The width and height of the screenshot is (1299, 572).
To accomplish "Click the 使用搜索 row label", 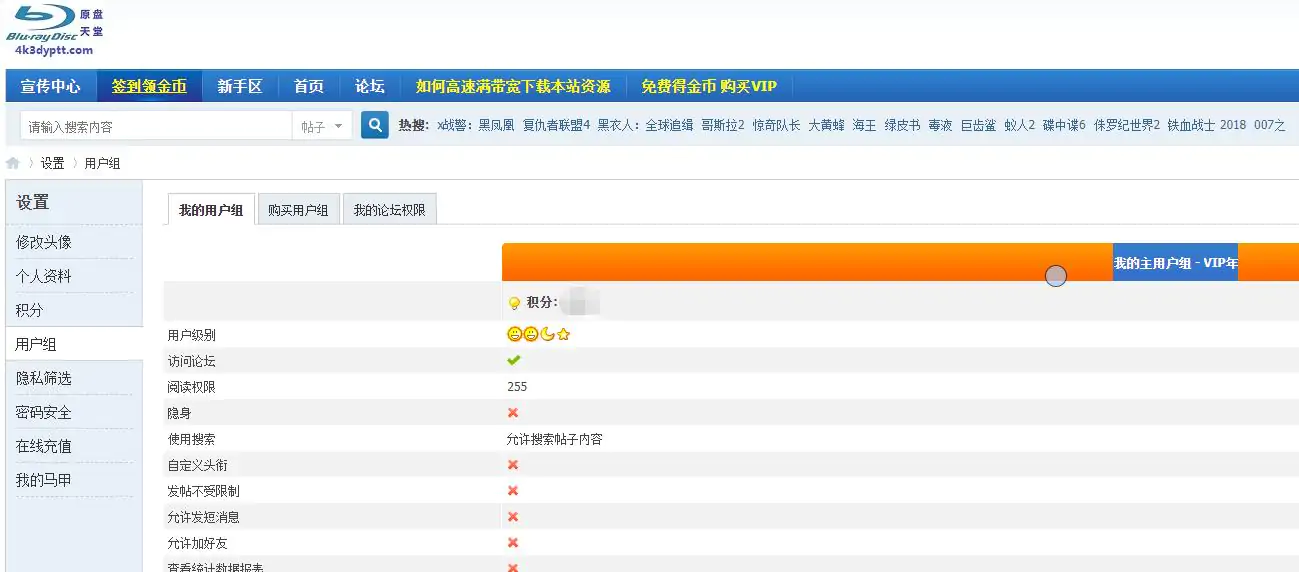I will (191, 439).
